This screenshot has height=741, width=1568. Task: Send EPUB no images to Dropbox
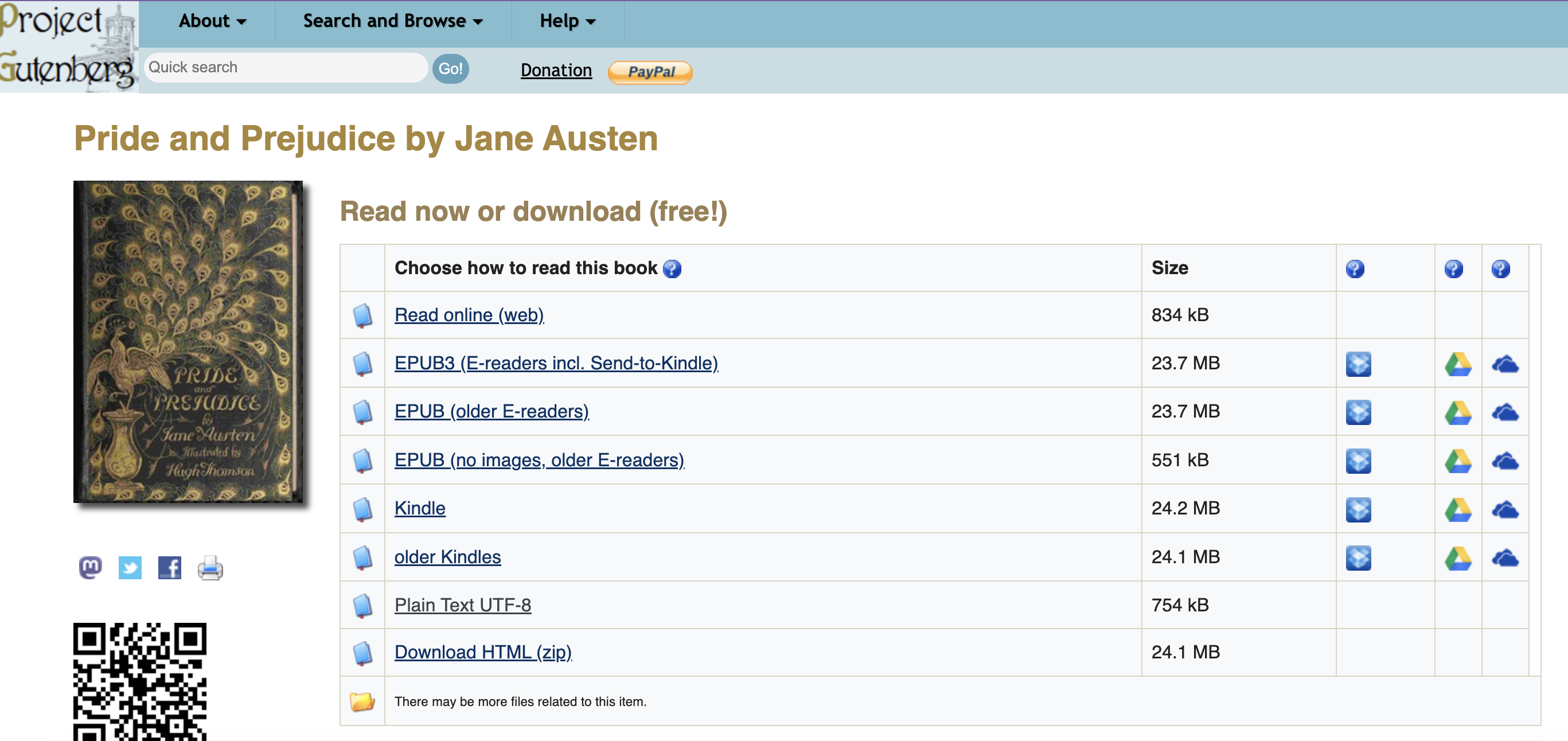pyautogui.click(x=1358, y=461)
